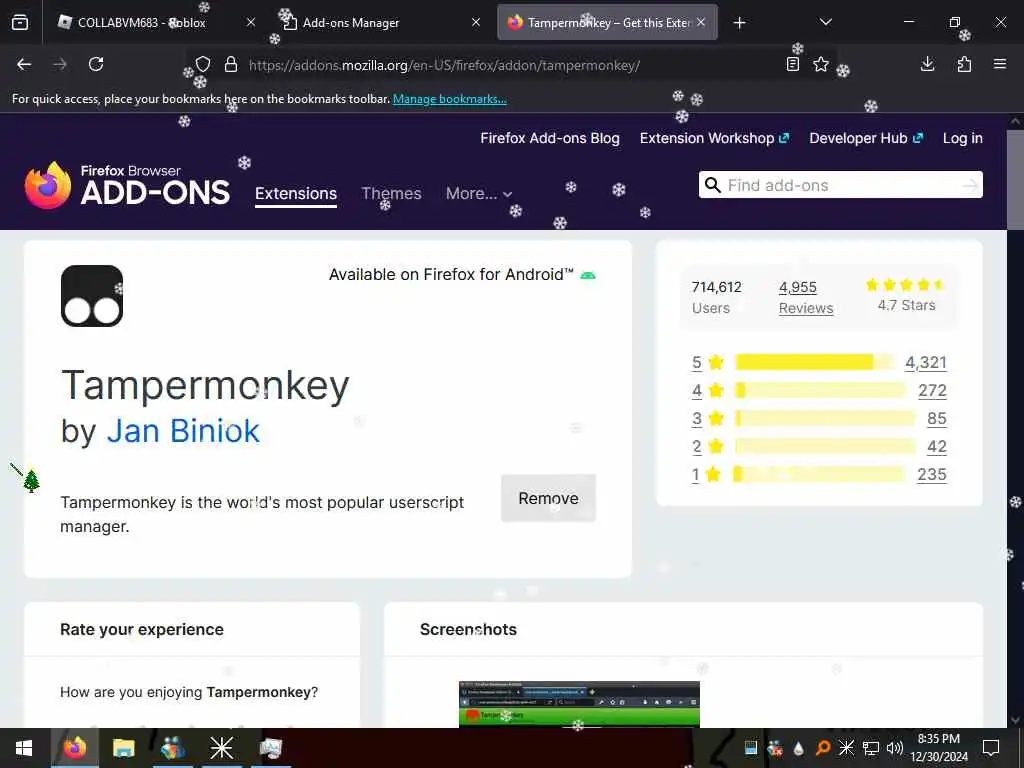Open volume control in system tray
The height and width of the screenshot is (768, 1024).
coord(895,748)
